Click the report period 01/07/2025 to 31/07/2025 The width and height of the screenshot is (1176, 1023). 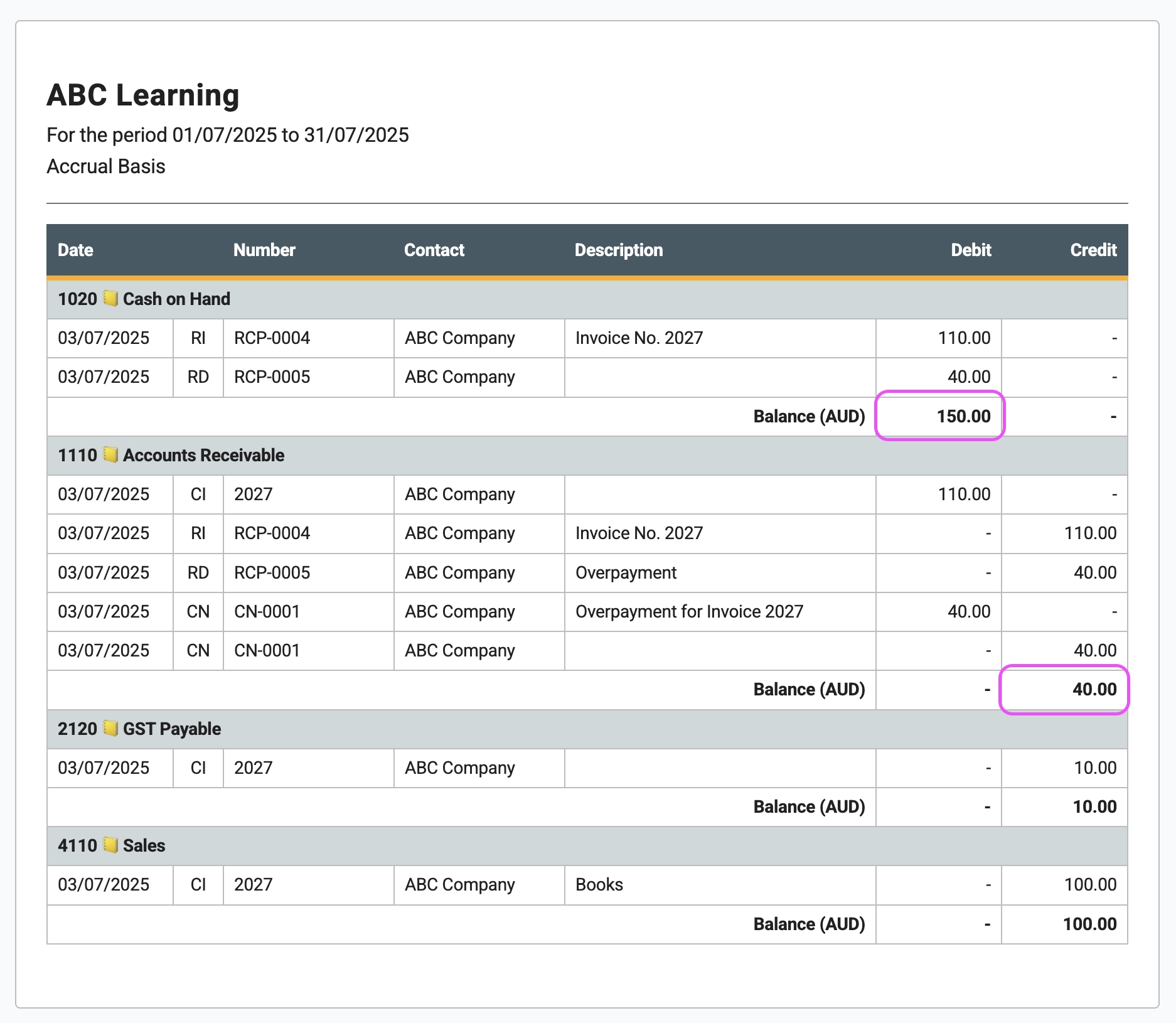pyautogui.click(x=291, y=135)
